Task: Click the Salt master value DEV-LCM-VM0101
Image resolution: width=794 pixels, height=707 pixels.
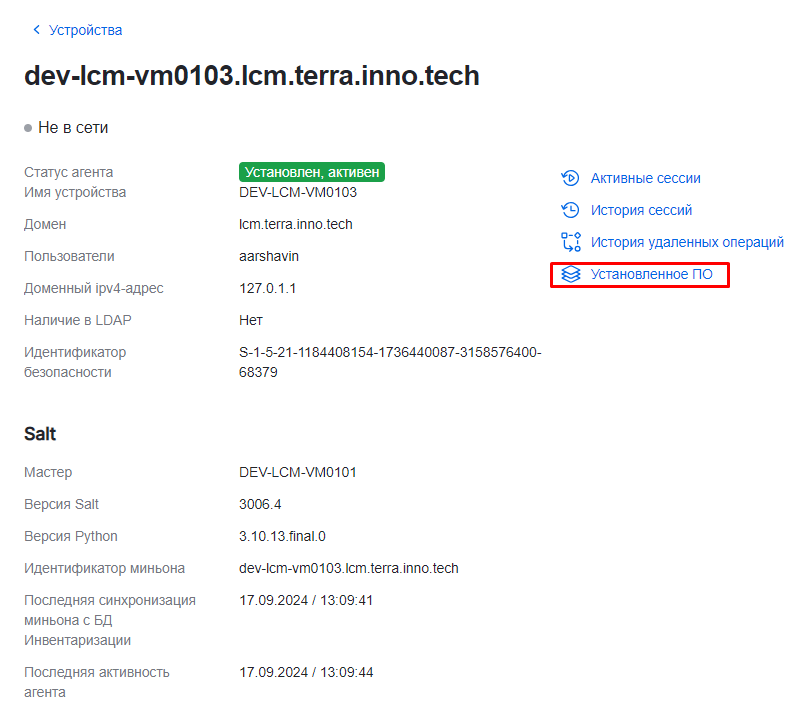Action: coord(298,472)
